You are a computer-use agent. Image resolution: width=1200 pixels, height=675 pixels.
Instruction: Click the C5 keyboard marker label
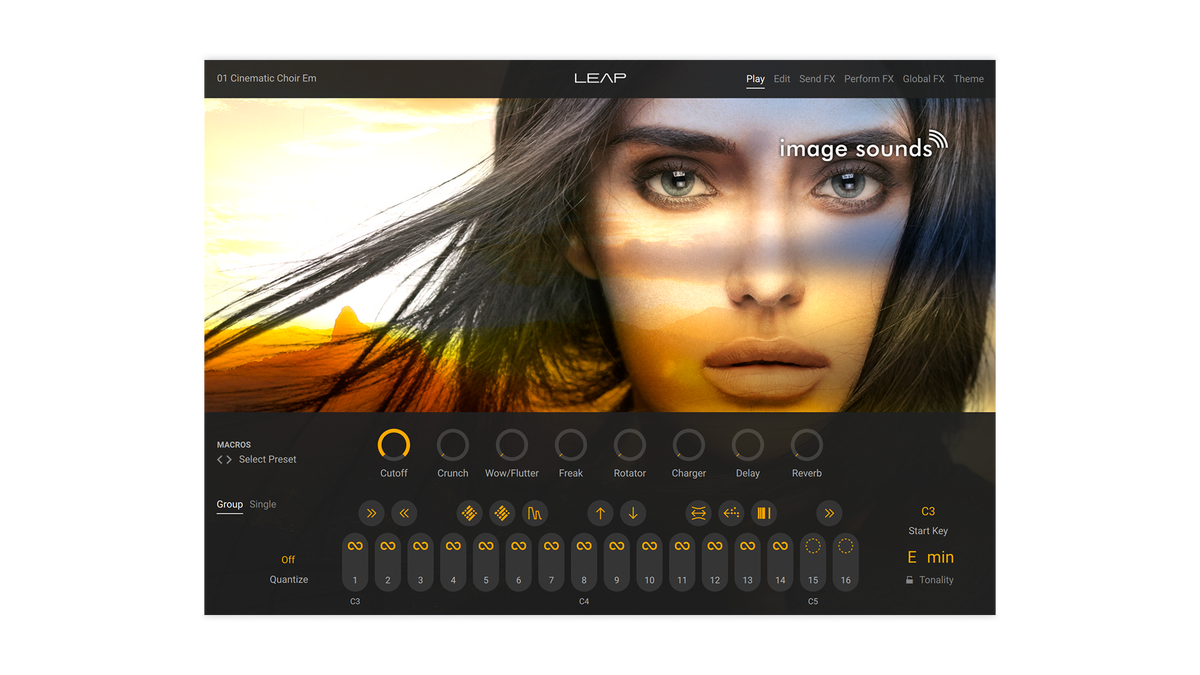point(813,602)
